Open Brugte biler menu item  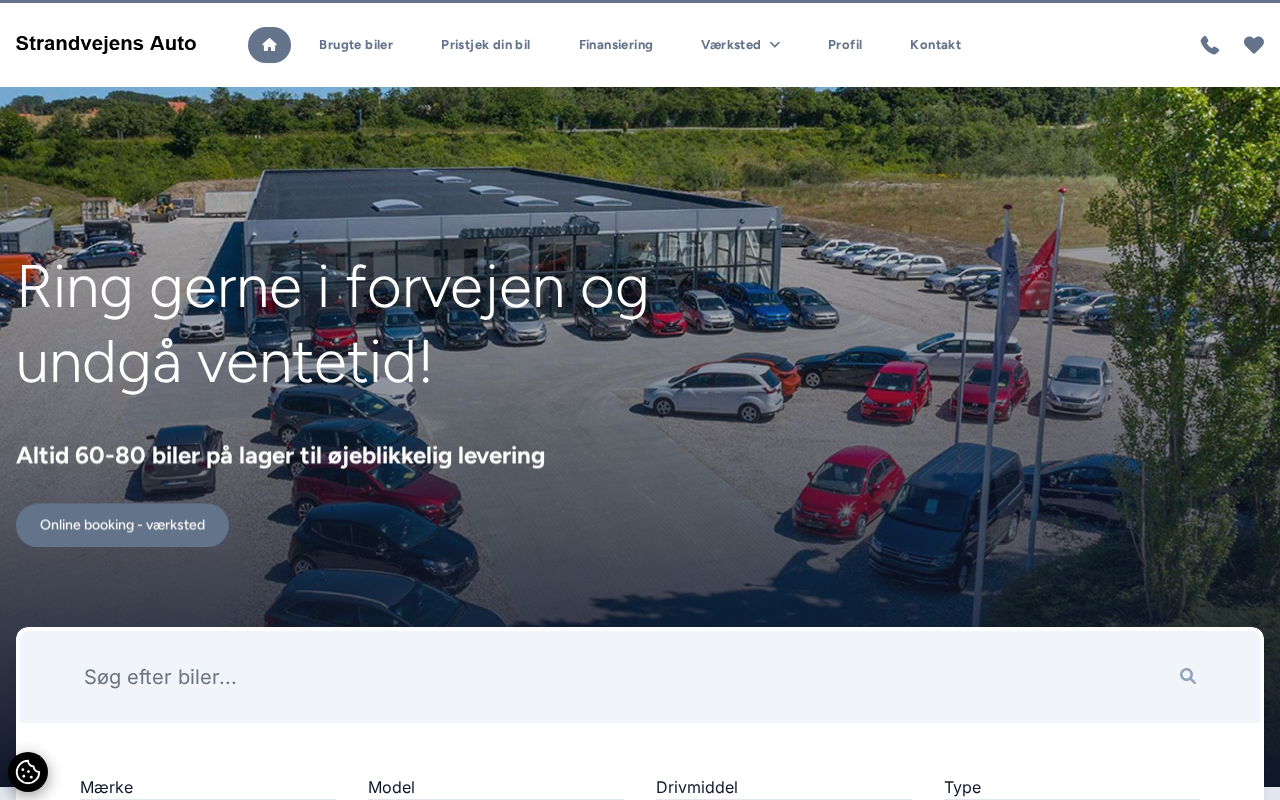[x=356, y=45]
